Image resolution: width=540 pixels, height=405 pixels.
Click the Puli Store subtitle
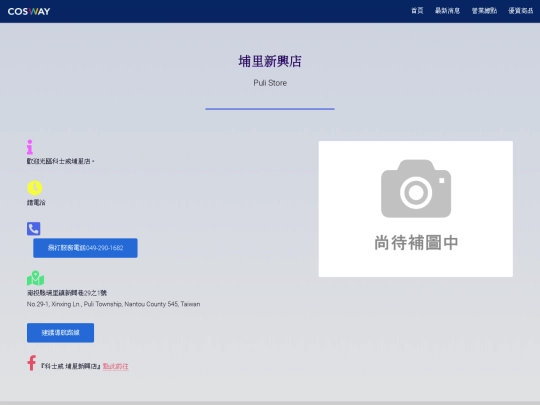[x=270, y=83]
